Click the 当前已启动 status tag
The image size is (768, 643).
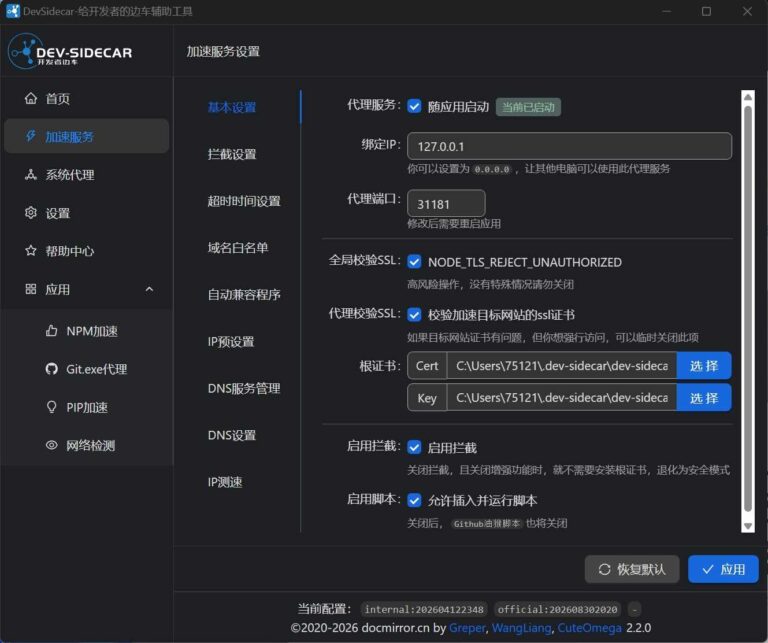point(528,107)
